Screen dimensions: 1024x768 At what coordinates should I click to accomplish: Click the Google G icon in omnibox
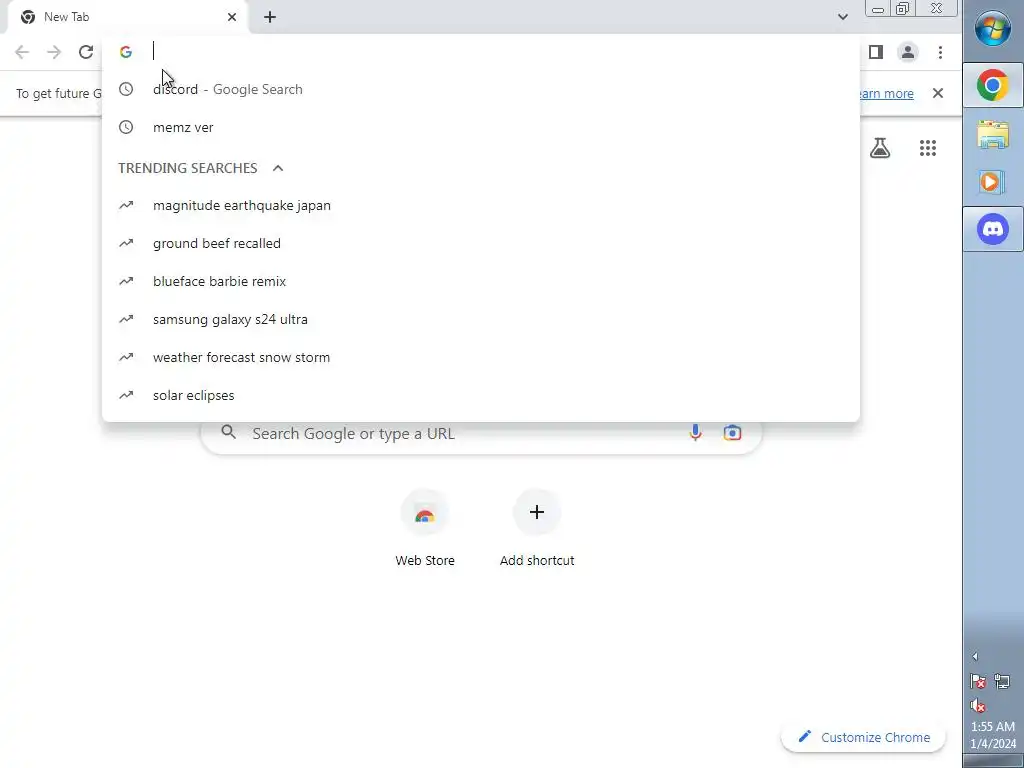click(x=126, y=52)
